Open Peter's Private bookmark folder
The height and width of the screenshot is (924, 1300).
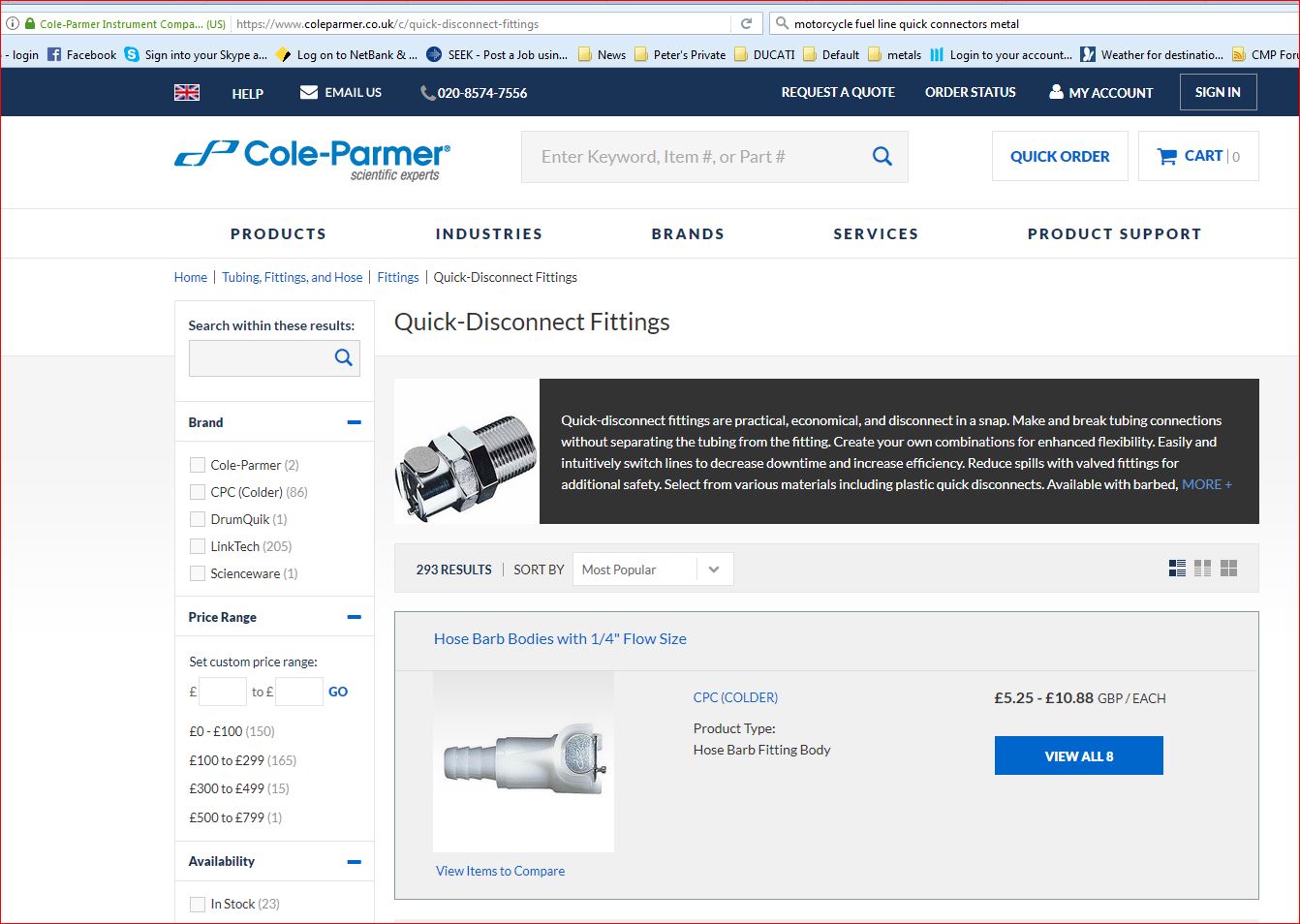coord(680,54)
